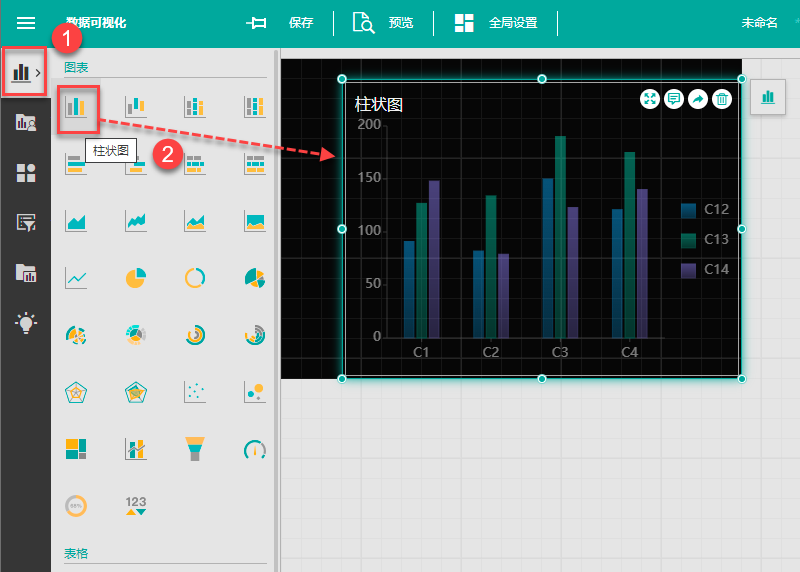
Task: Click the C1 axis label
Action: tap(421, 352)
